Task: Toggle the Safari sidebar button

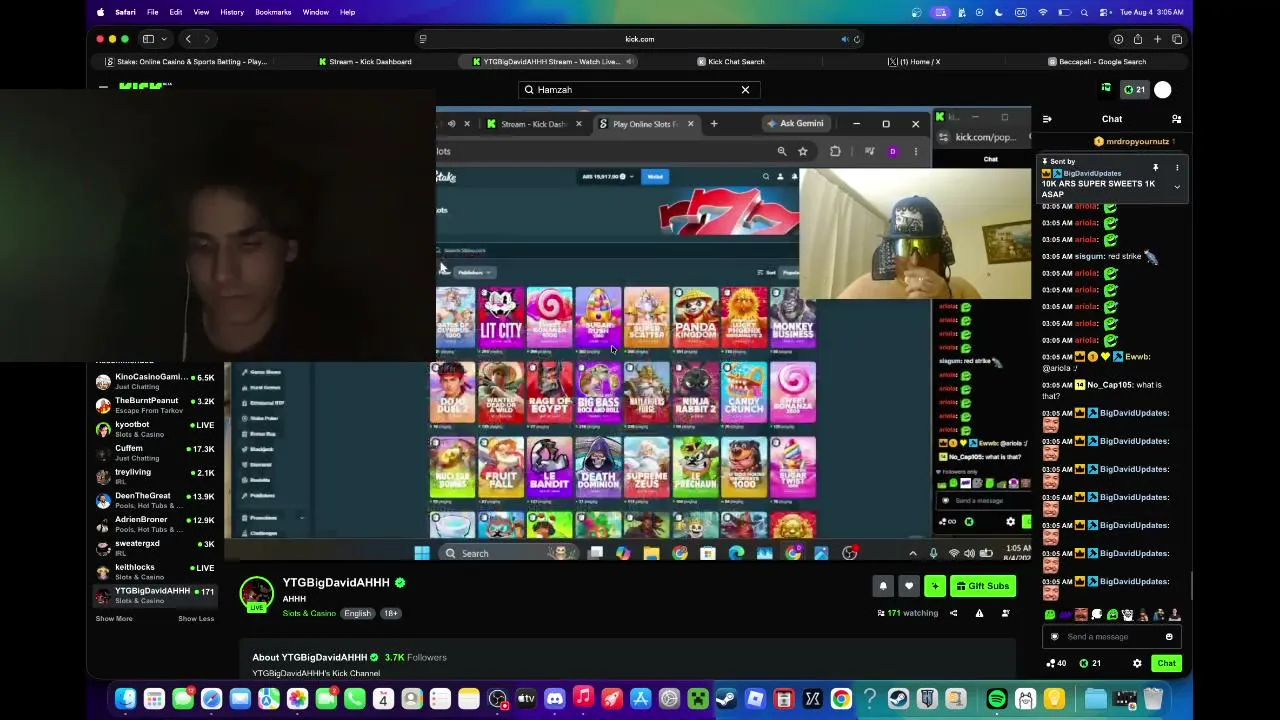Action: (x=148, y=39)
